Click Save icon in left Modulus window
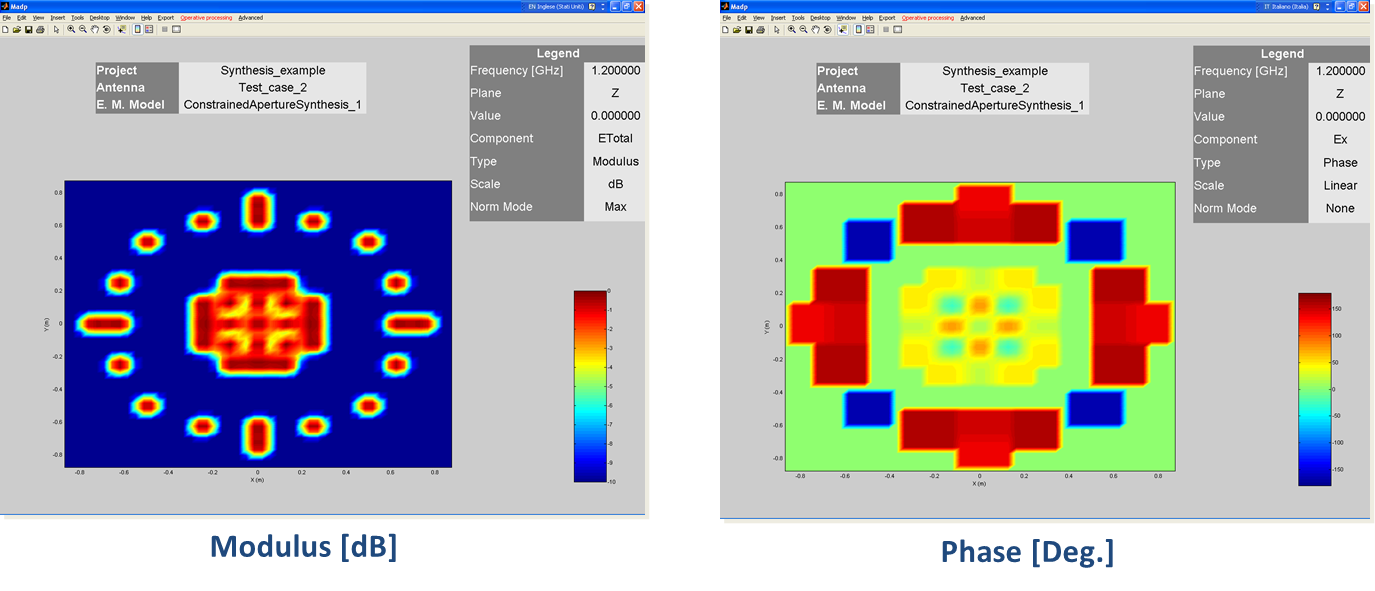Image resolution: width=1375 pixels, height=591 pixels. pos(29,29)
